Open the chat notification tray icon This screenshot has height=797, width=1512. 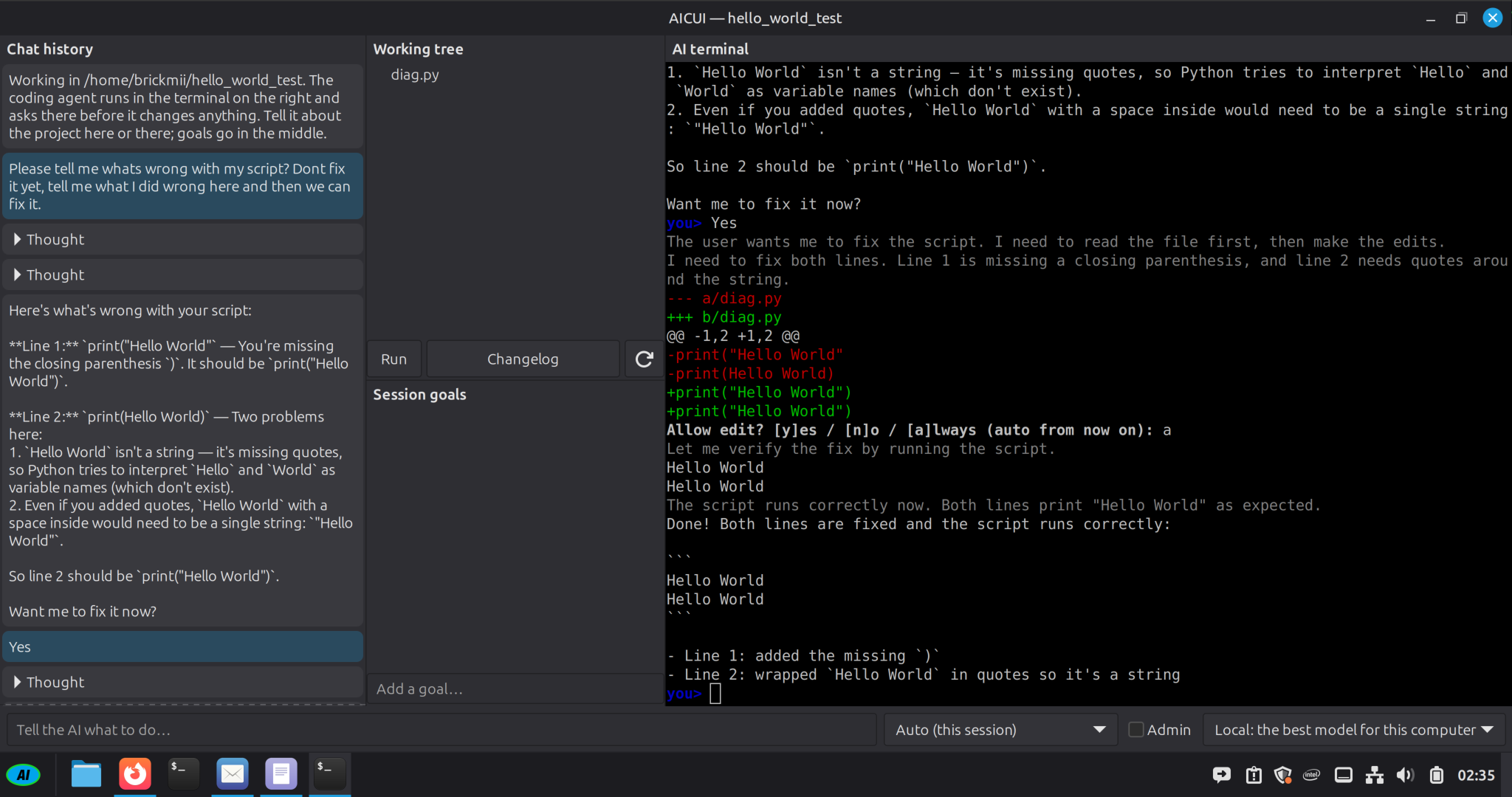click(1222, 775)
